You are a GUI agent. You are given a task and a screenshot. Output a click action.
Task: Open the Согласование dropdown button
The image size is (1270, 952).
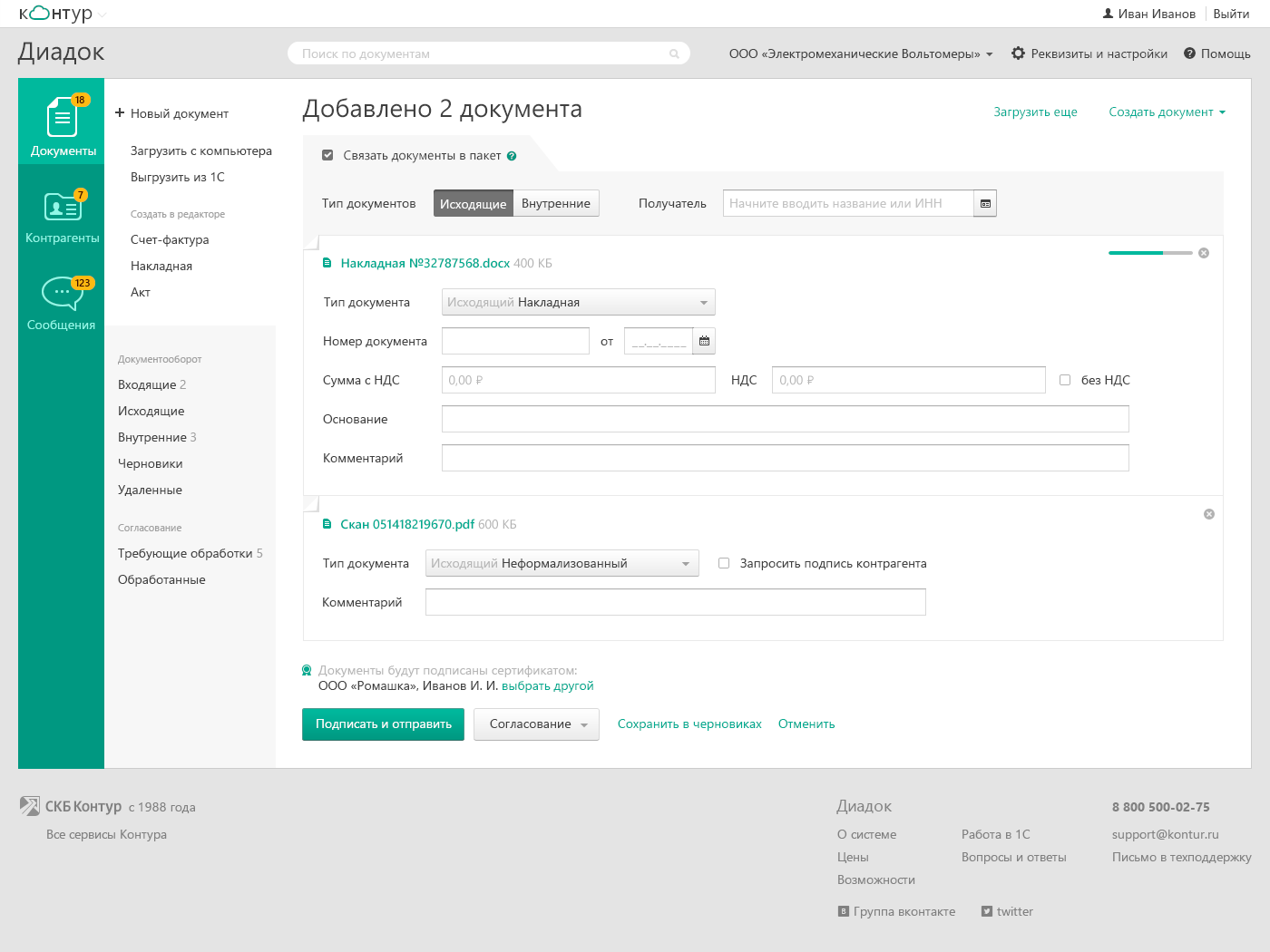coord(536,724)
